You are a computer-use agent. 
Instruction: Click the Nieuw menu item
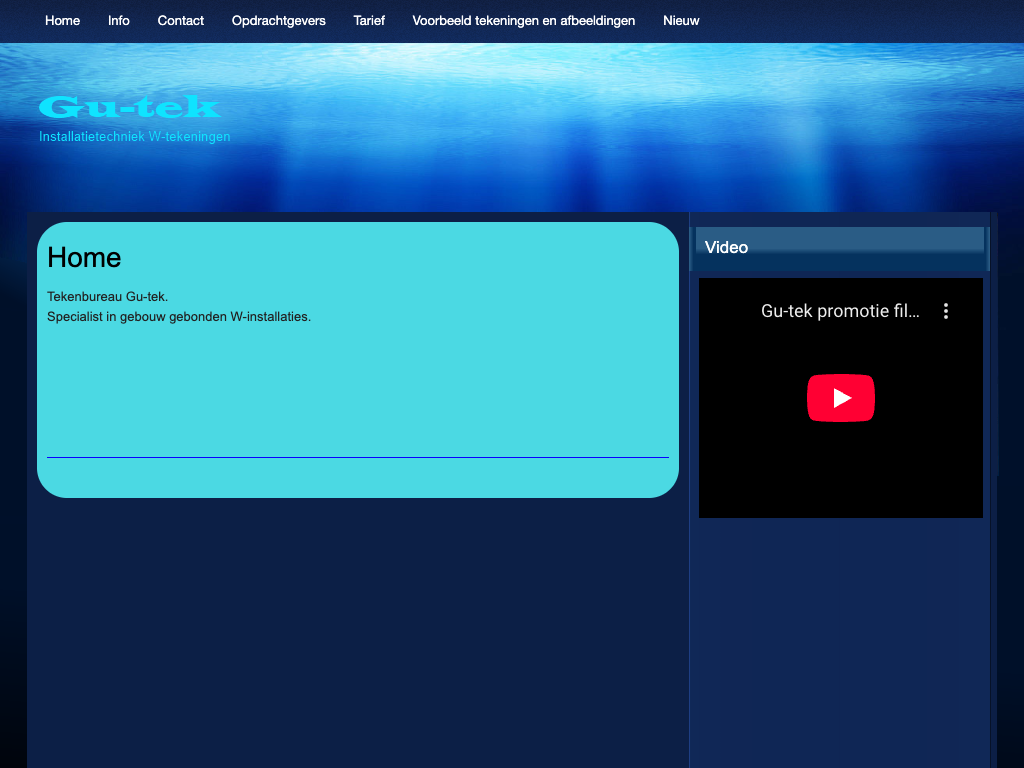681,21
